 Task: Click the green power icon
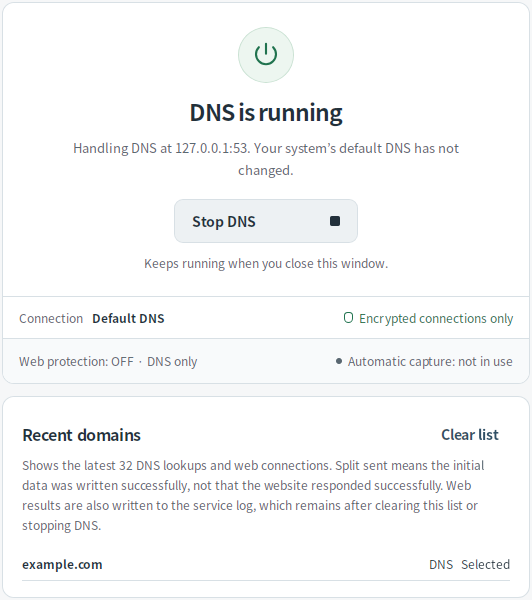click(x=266, y=55)
